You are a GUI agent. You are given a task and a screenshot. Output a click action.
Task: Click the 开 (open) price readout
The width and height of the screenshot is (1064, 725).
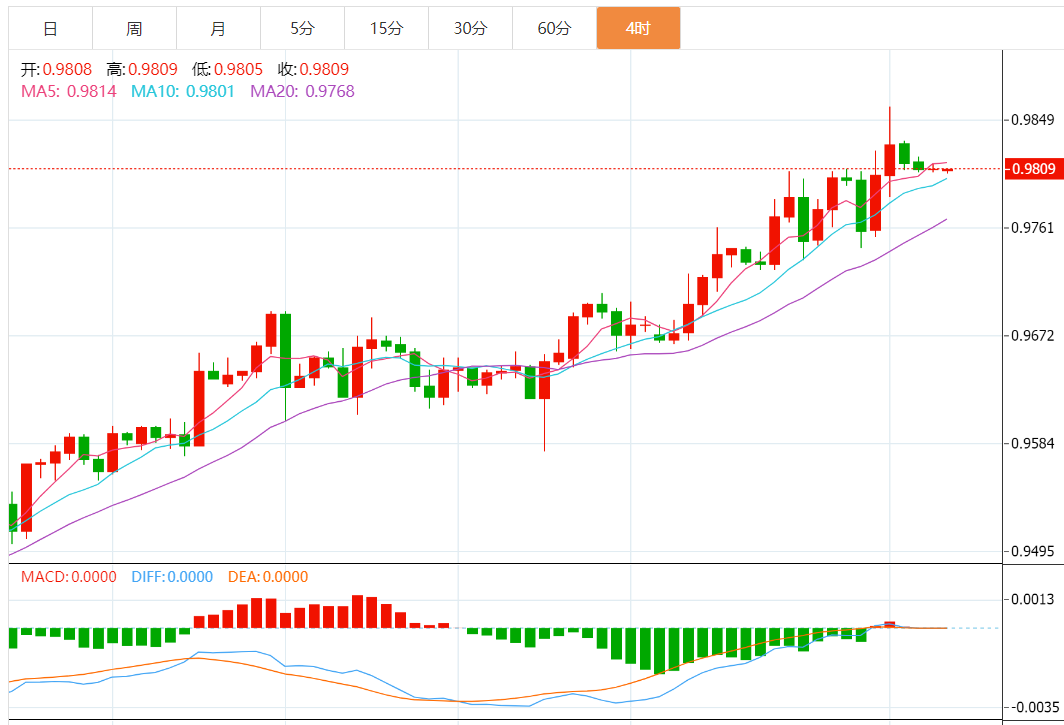pyautogui.click(x=57, y=70)
